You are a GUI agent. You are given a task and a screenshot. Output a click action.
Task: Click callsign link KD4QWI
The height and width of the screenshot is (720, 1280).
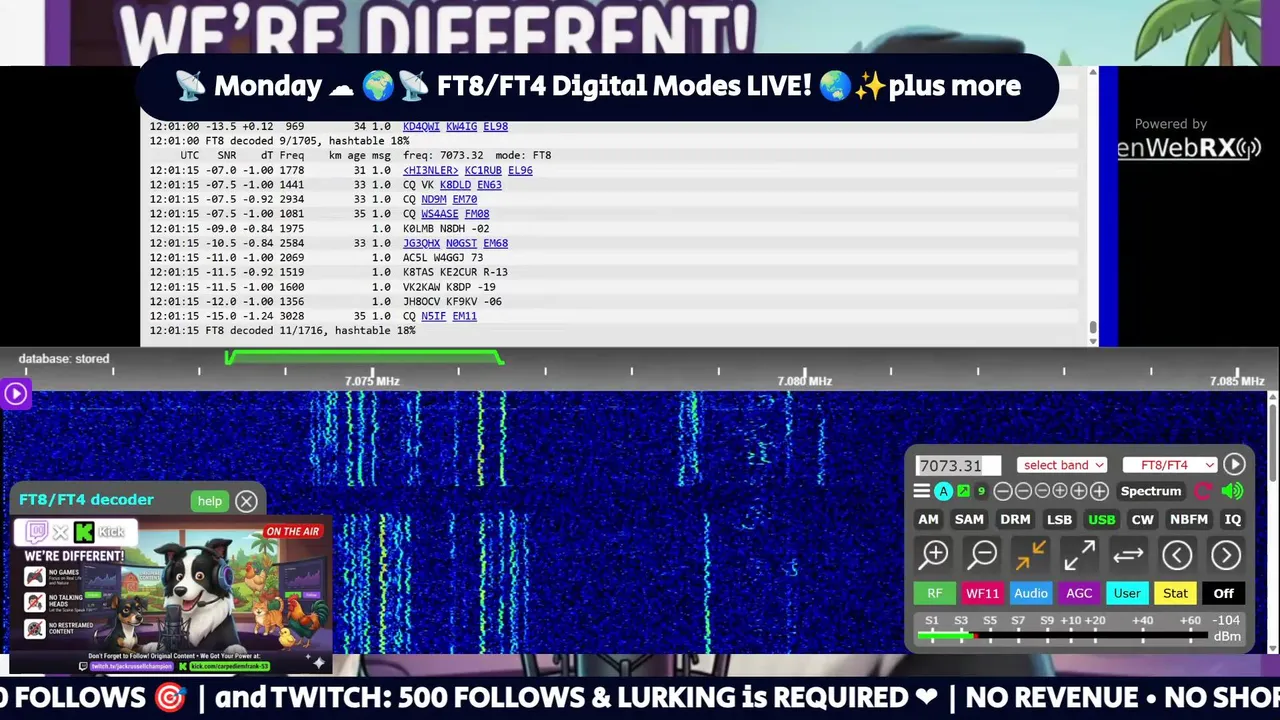(x=421, y=126)
